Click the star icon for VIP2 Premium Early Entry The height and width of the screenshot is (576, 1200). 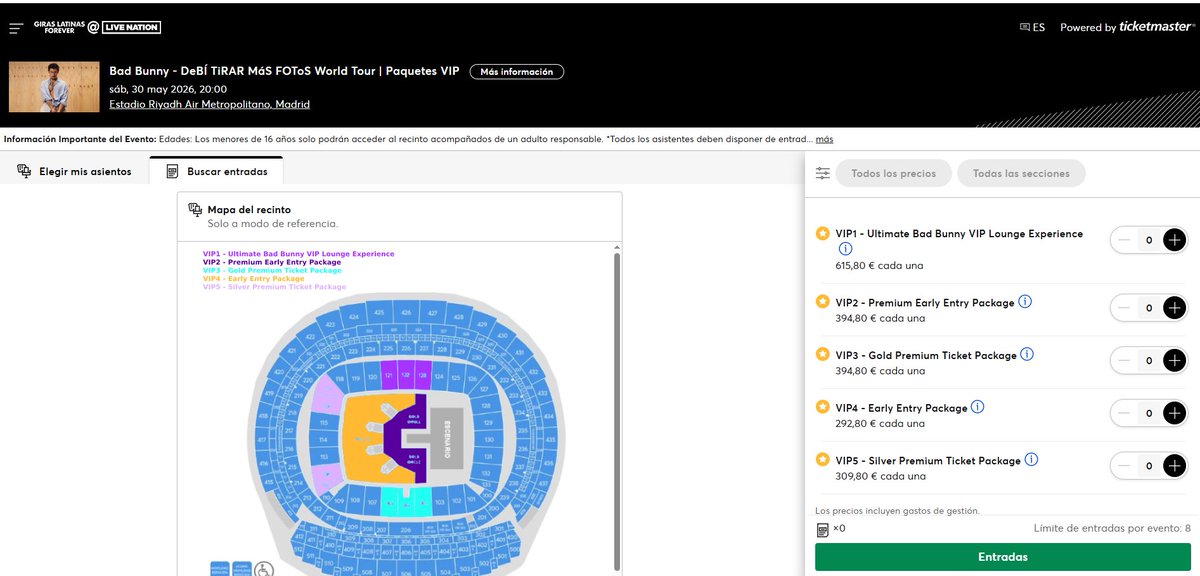point(822,302)
